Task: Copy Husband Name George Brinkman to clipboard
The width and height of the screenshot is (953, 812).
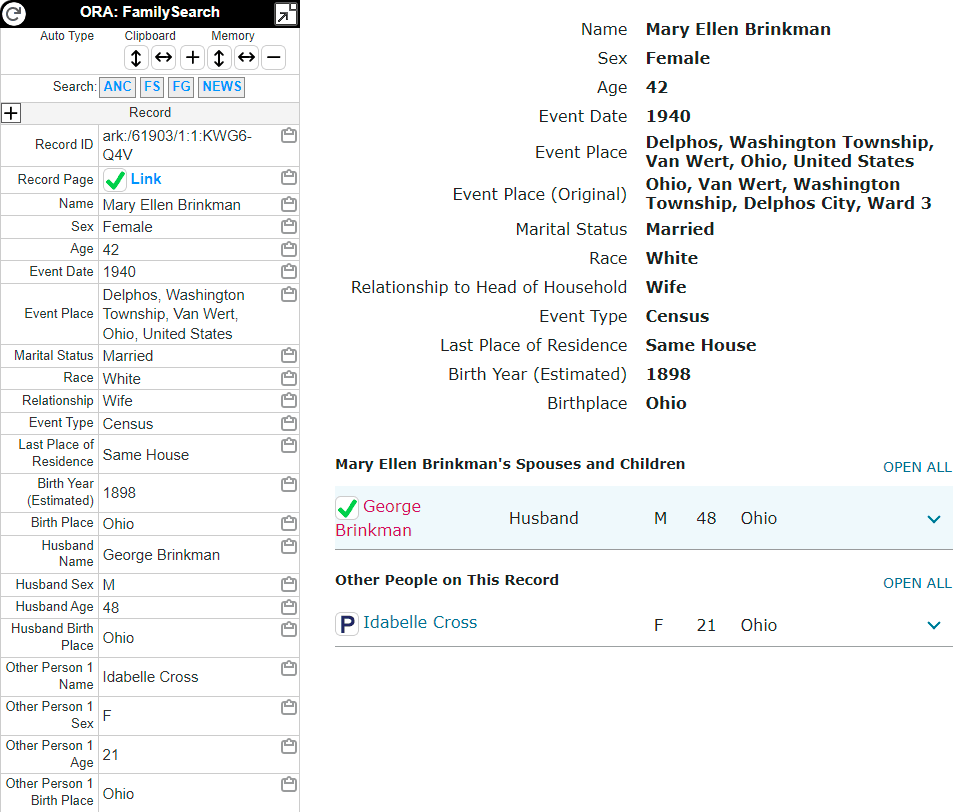Action: 289,546
